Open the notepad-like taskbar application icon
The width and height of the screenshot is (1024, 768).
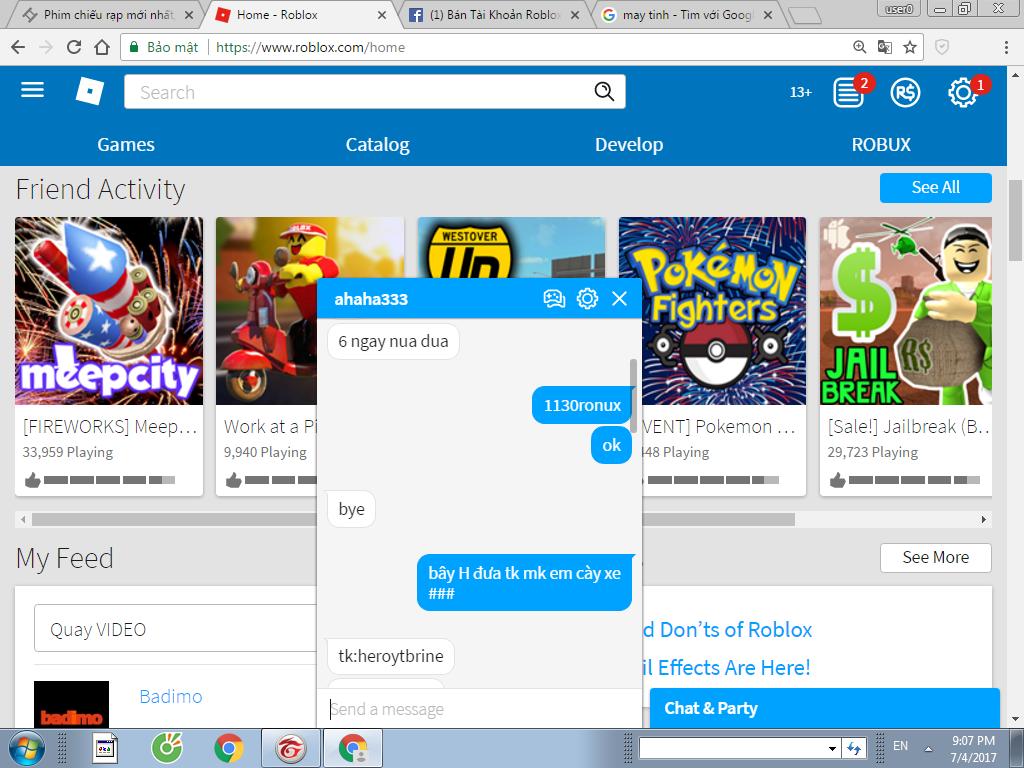pyautogui.click(x=104, y=748)
